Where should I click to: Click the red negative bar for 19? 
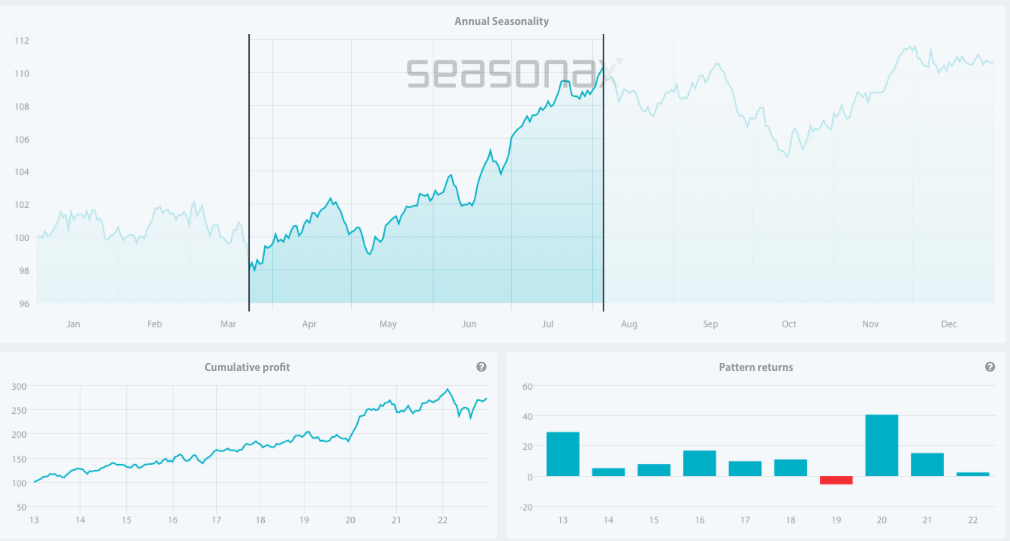(836, 480)
